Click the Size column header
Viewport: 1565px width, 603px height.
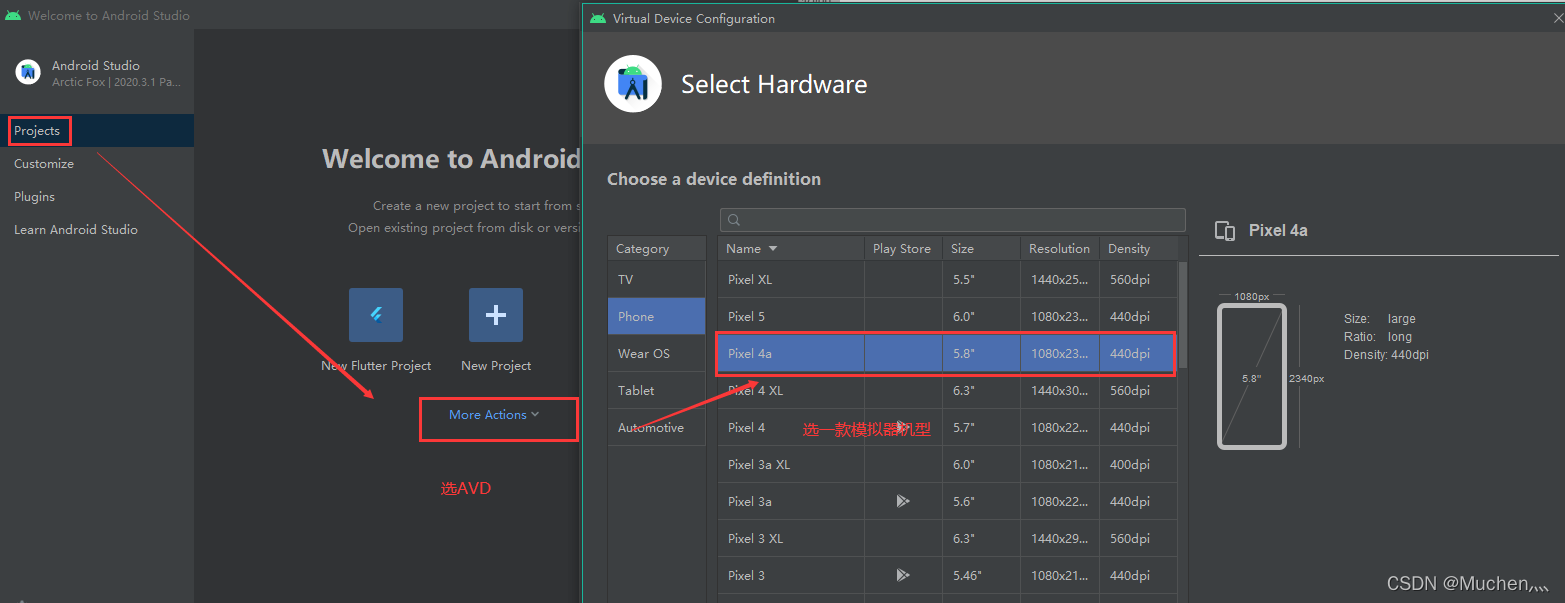coord(981,249)
